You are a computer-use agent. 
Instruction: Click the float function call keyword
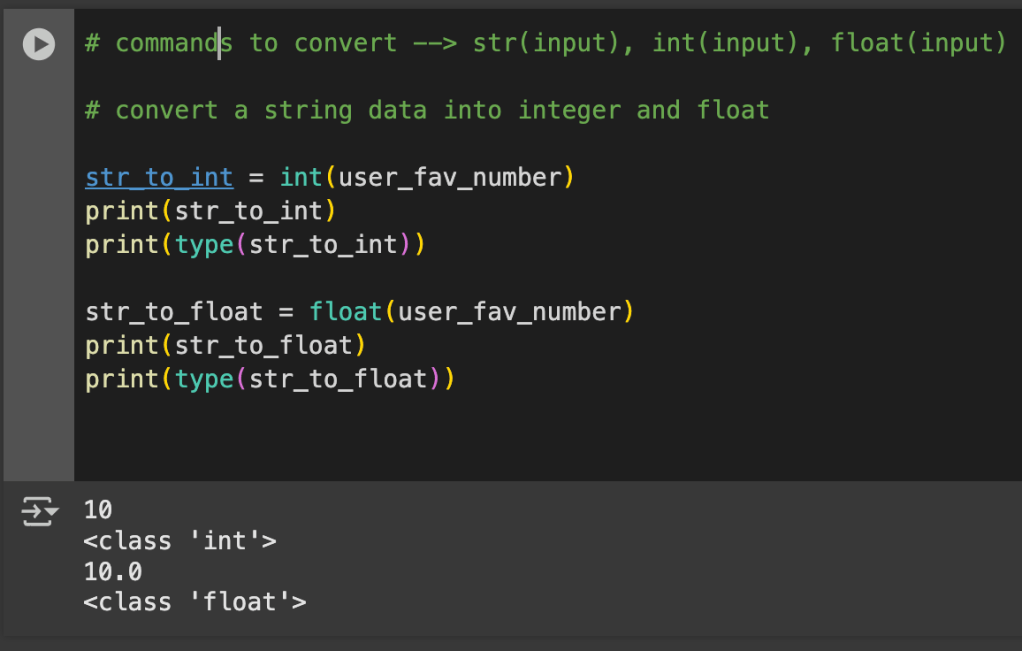point(345,312)
